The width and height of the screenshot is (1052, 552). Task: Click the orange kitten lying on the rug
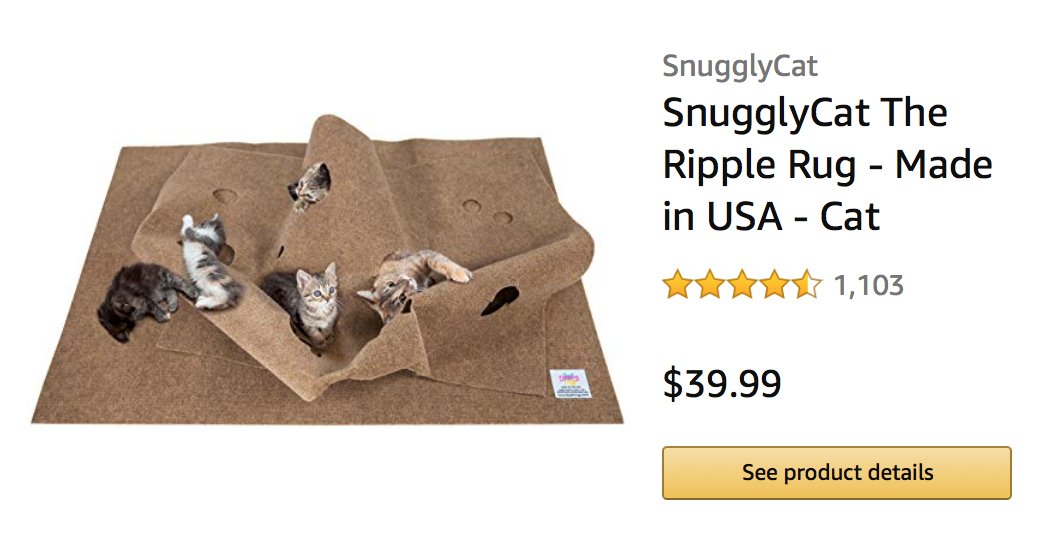pyautogui.click(x=412, y=280)
